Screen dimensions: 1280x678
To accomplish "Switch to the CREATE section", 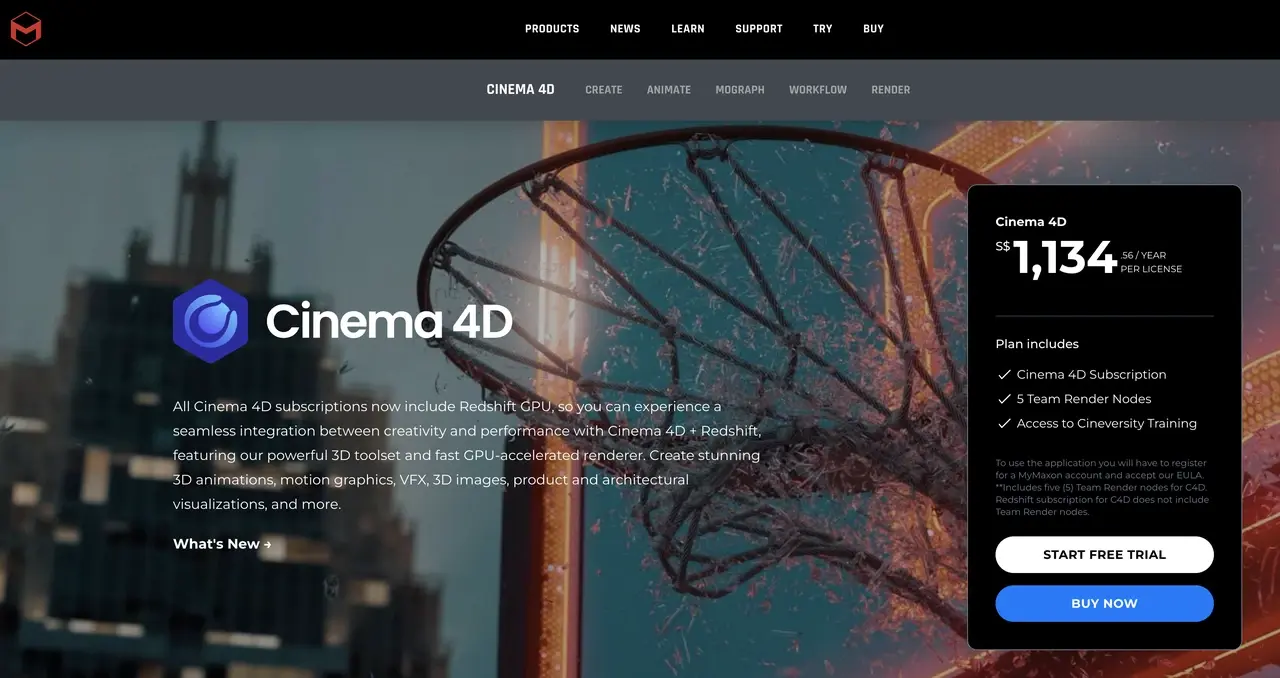I will pos(604,90).
